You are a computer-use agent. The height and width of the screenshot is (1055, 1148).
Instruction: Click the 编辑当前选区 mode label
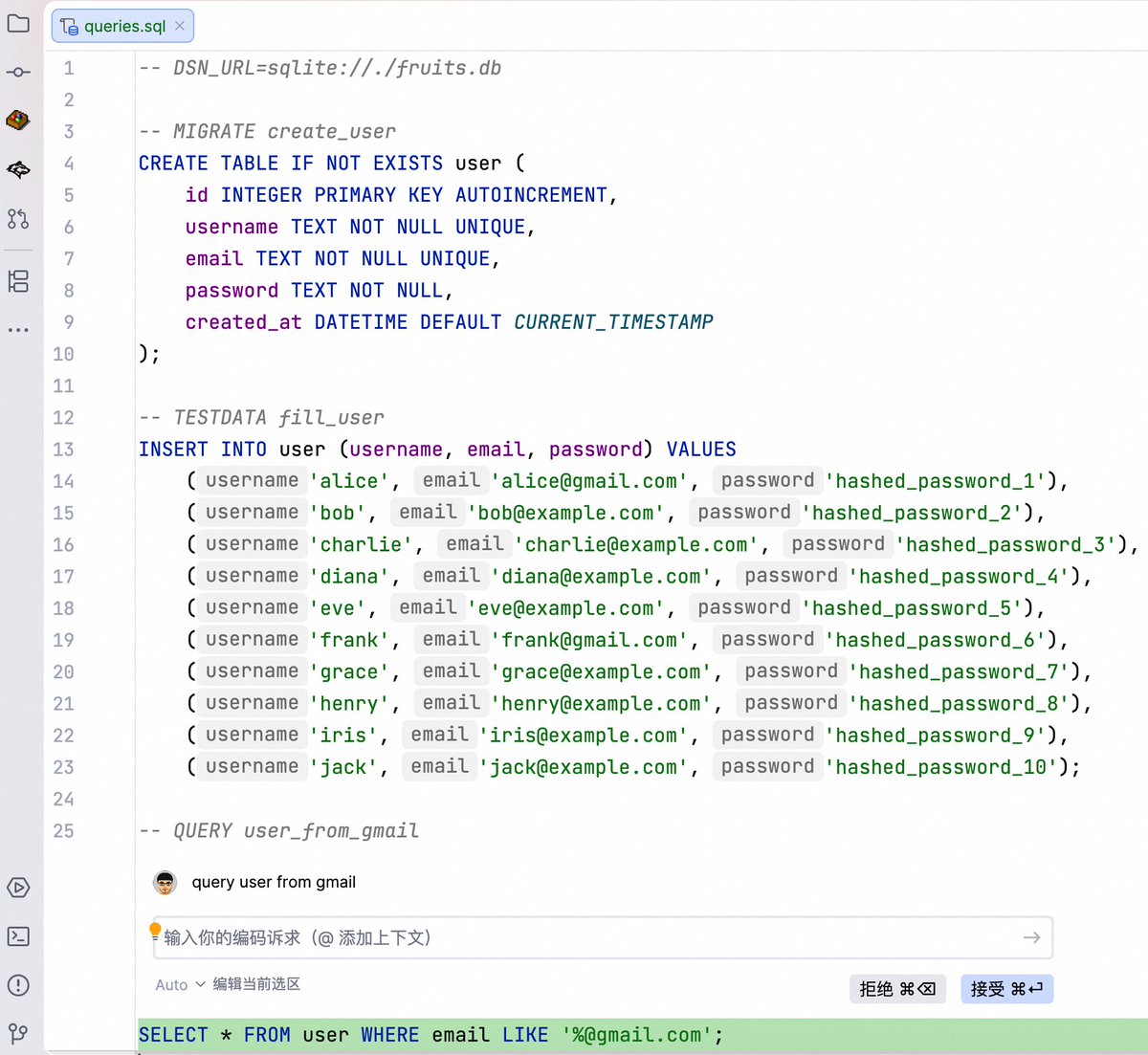(x=256, y=984)
